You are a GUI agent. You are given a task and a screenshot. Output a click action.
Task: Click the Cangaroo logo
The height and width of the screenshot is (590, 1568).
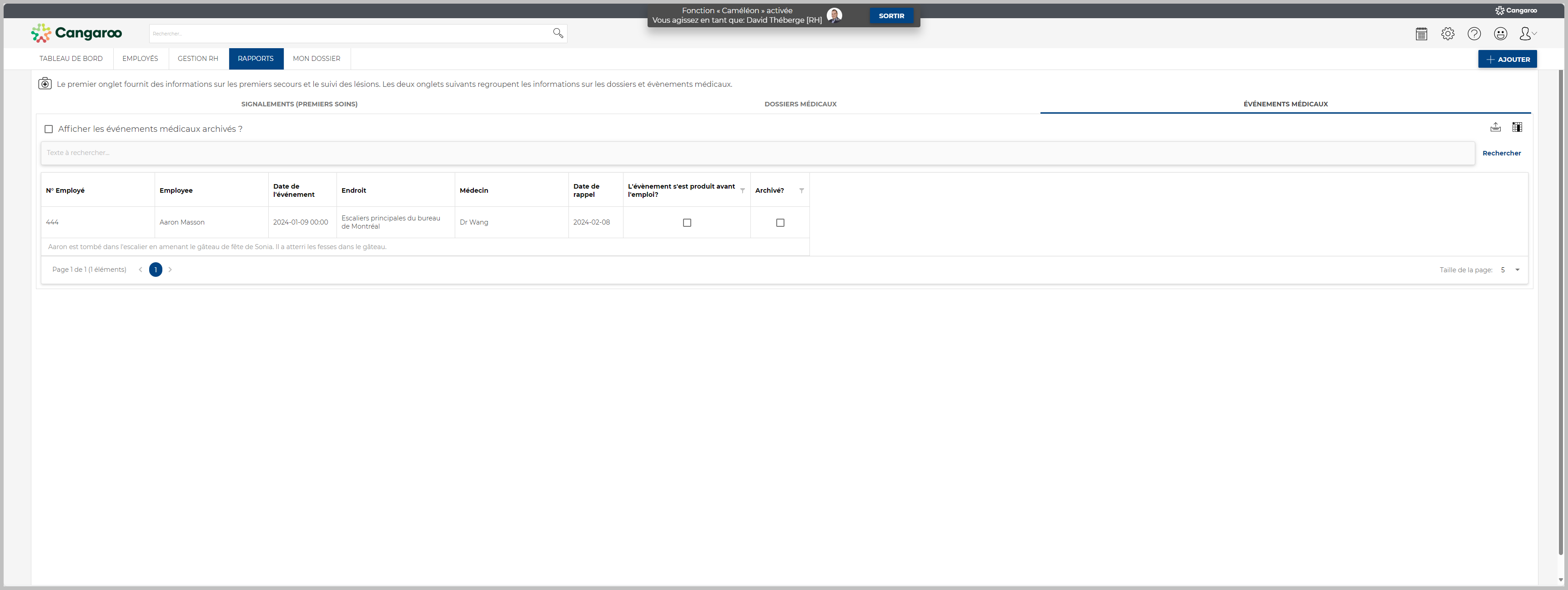click(x=77, y=33)
